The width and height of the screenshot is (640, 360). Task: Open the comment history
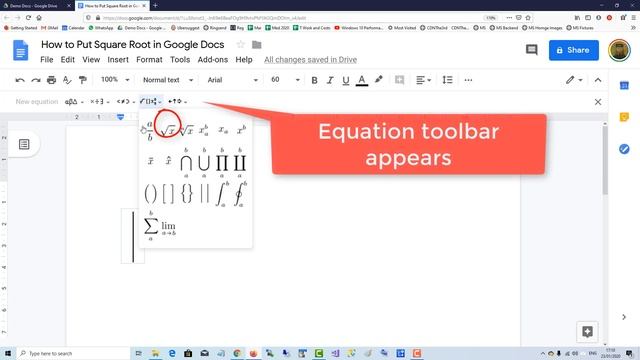coord(531,50)
